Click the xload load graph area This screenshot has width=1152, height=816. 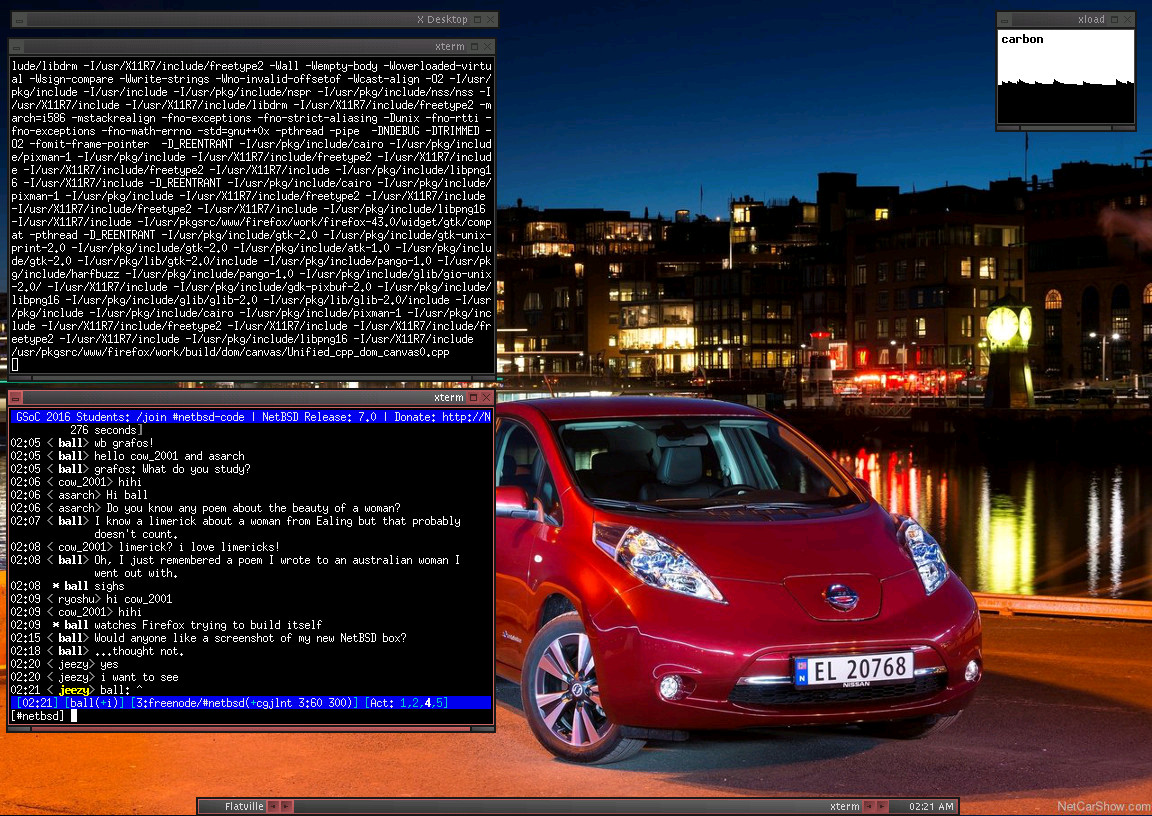[1065, 76]
